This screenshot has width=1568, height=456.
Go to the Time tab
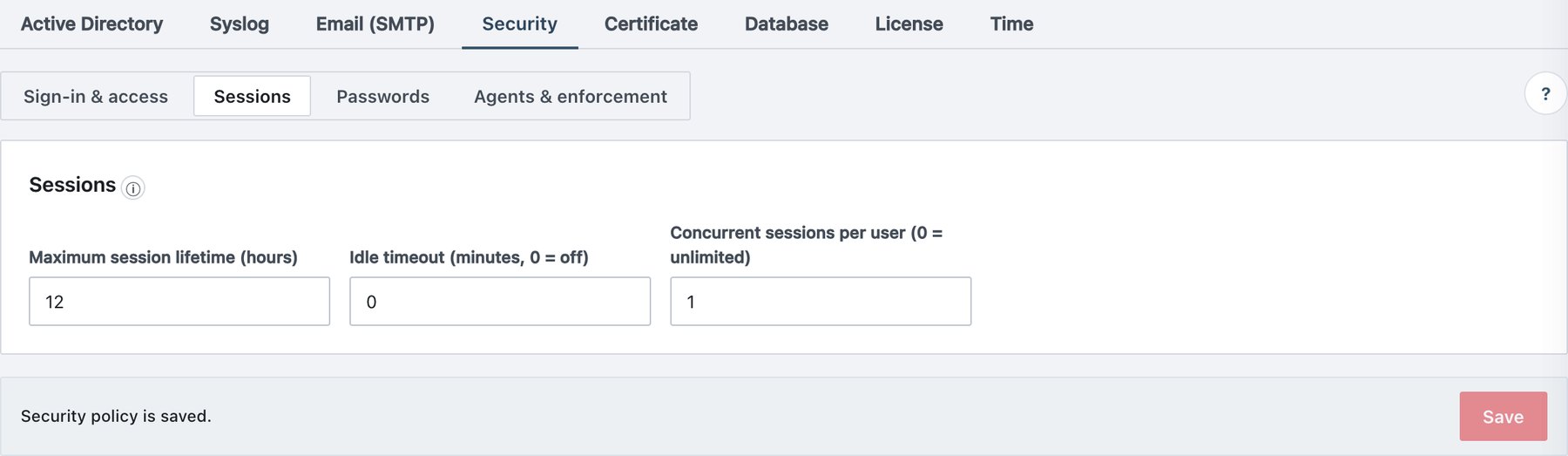[x=1011, y=24]
